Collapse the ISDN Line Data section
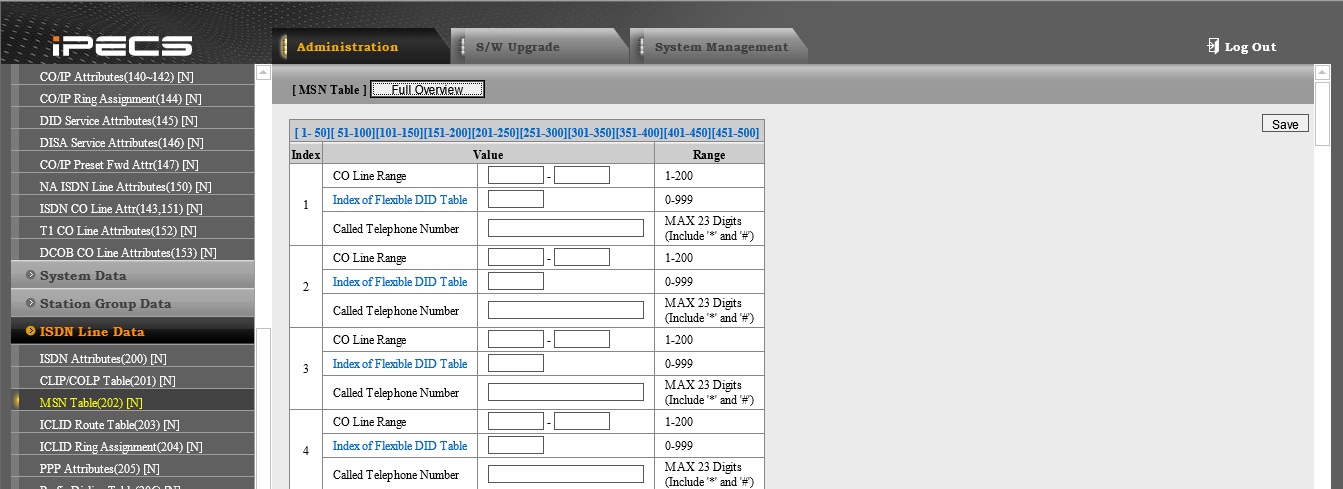The width and height of the screenshot is (1343, 489). click(x=92, y=332)
